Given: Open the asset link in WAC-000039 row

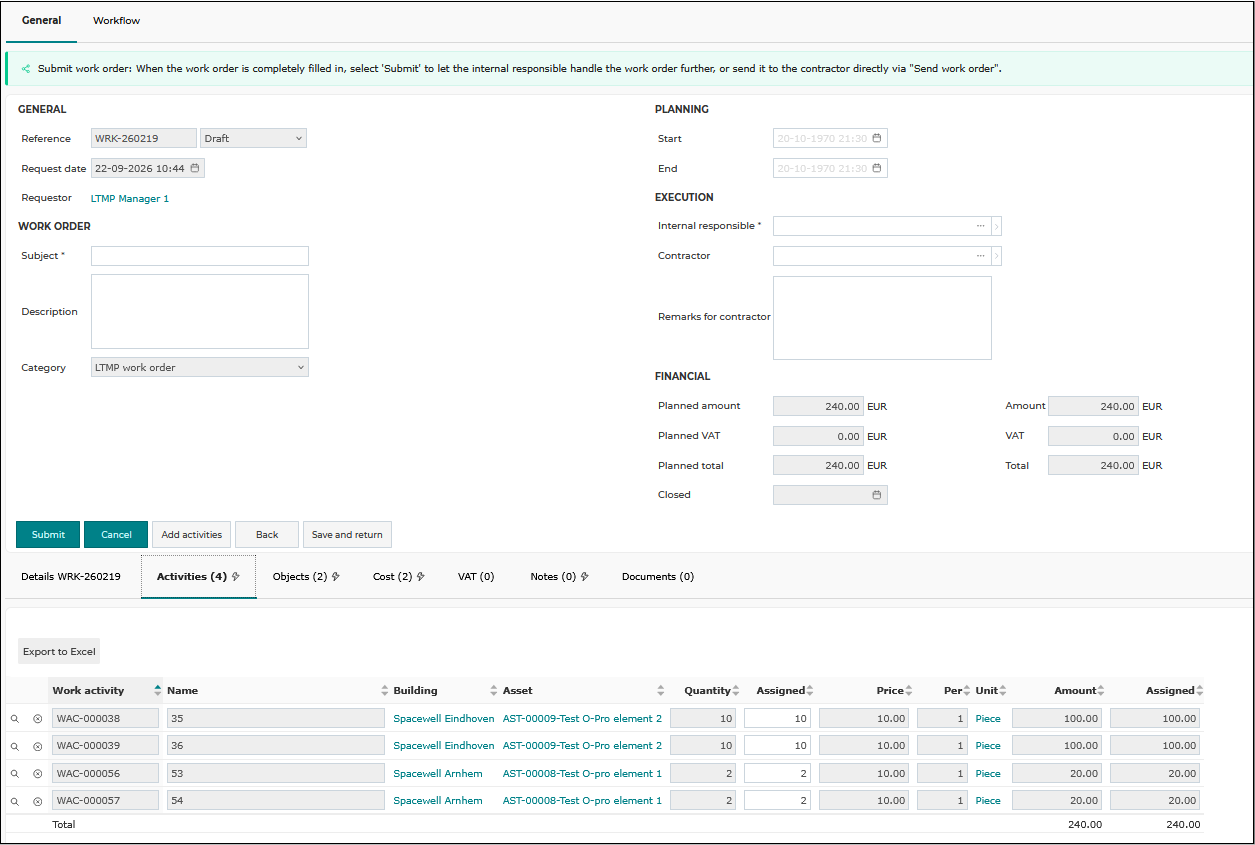Looking at the screenshot, I should point(582,746).
